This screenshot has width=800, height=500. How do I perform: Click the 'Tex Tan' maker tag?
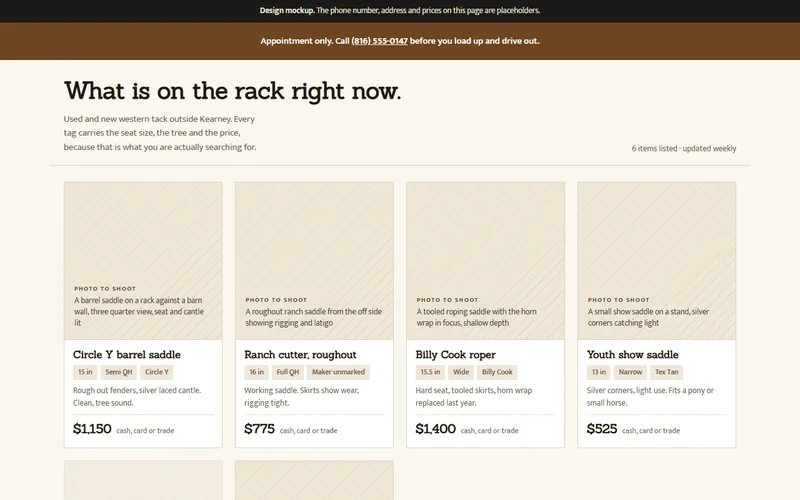tap(666, 372)
